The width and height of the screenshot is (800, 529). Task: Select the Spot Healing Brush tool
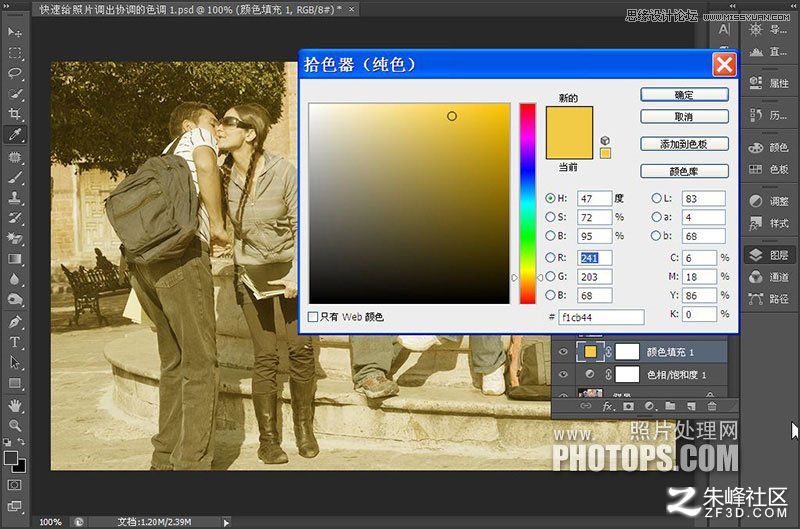point(15,157)
